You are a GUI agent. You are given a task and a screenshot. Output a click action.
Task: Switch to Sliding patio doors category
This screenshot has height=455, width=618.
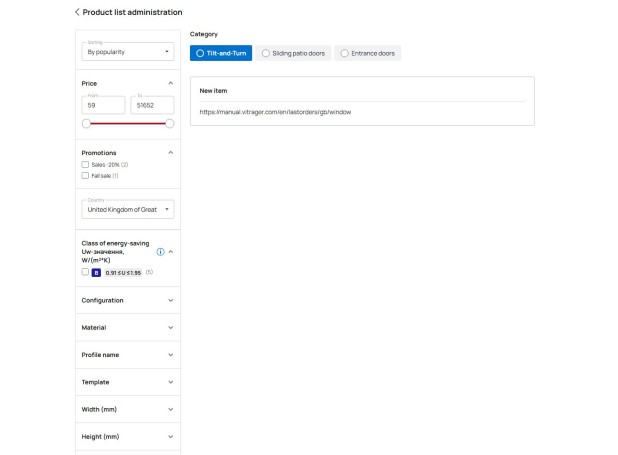pyautogui.click(x=293, y=53)
